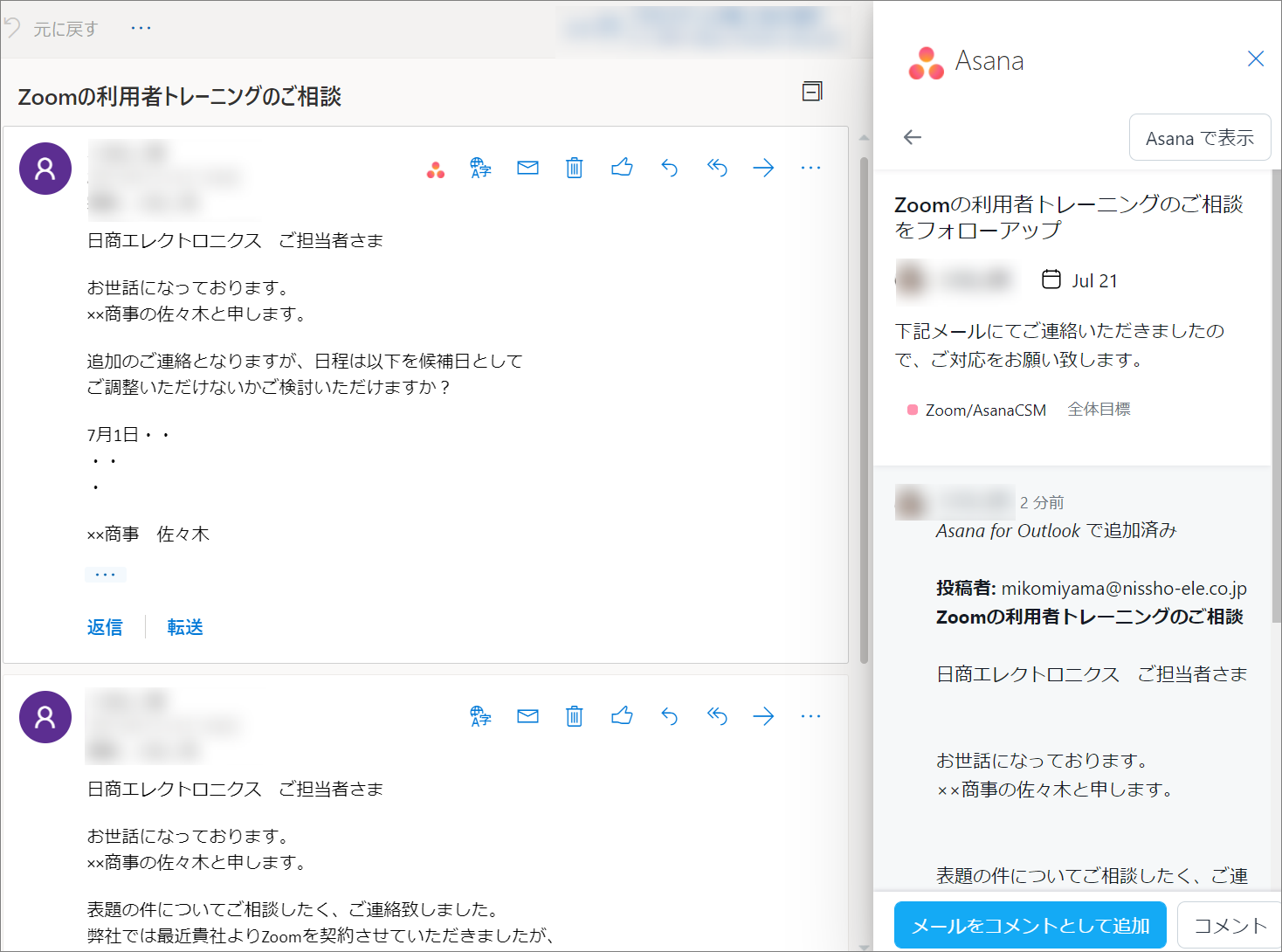Reply to first message arrow icon
Viewport: 1282px width, 952px height.
click(670, 168)
